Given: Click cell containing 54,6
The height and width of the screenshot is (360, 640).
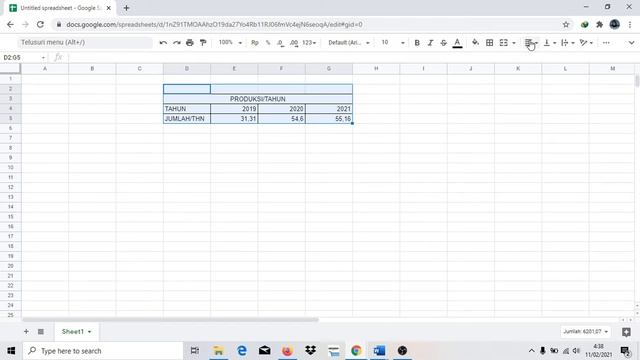Looking at the screenshot, I should pyautogui.click(x=282, y=118).
